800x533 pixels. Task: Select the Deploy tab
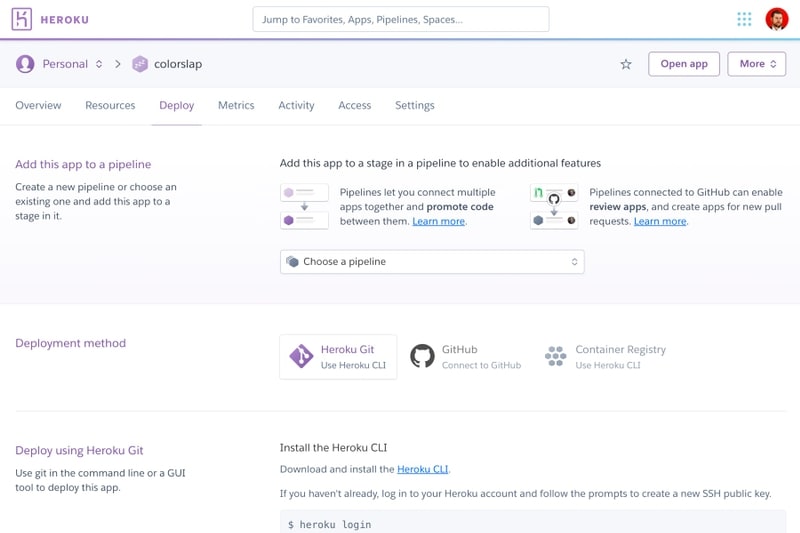pyautogui.click(x=177, y=106)
